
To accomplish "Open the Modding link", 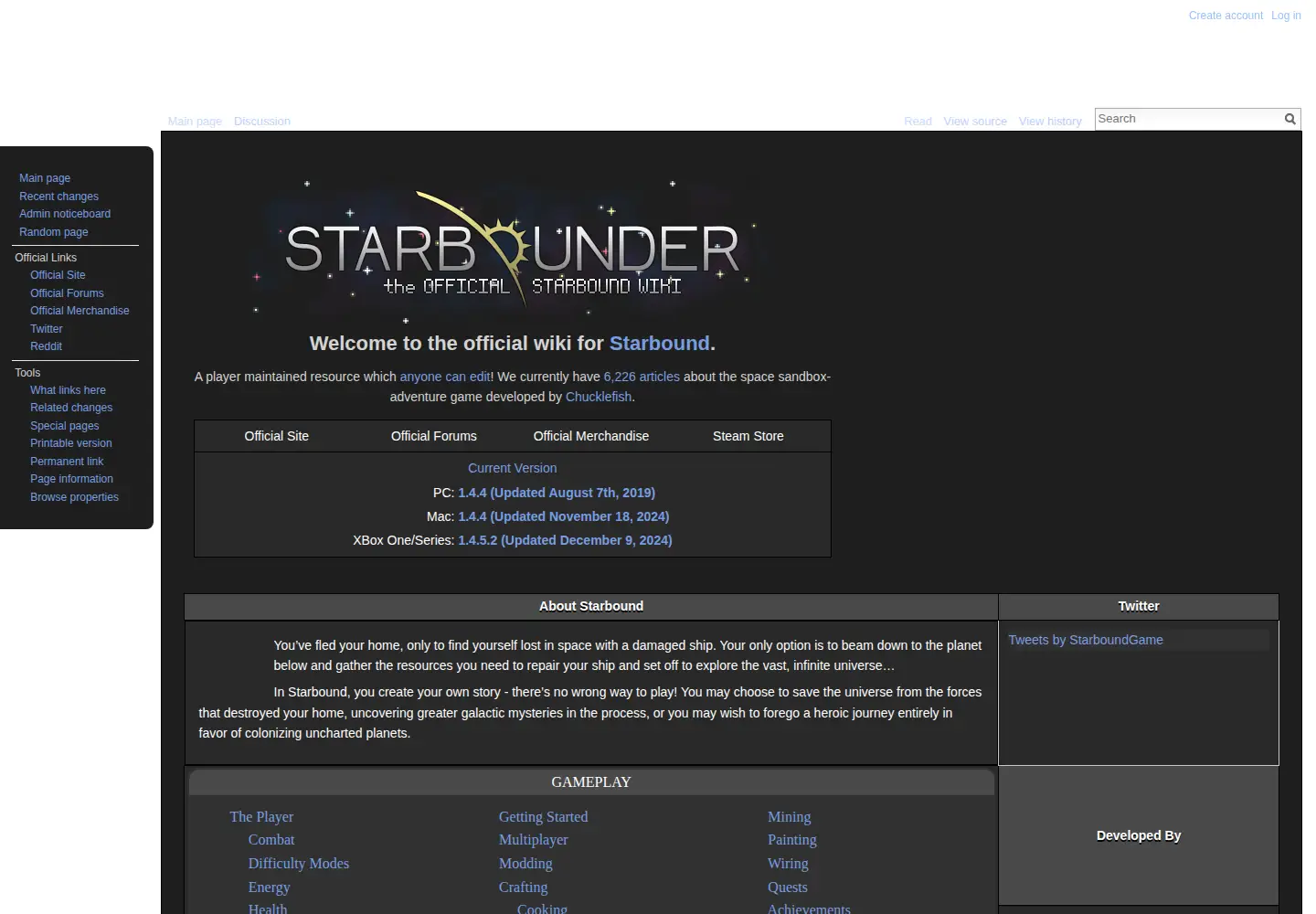I will coord(525,864).
